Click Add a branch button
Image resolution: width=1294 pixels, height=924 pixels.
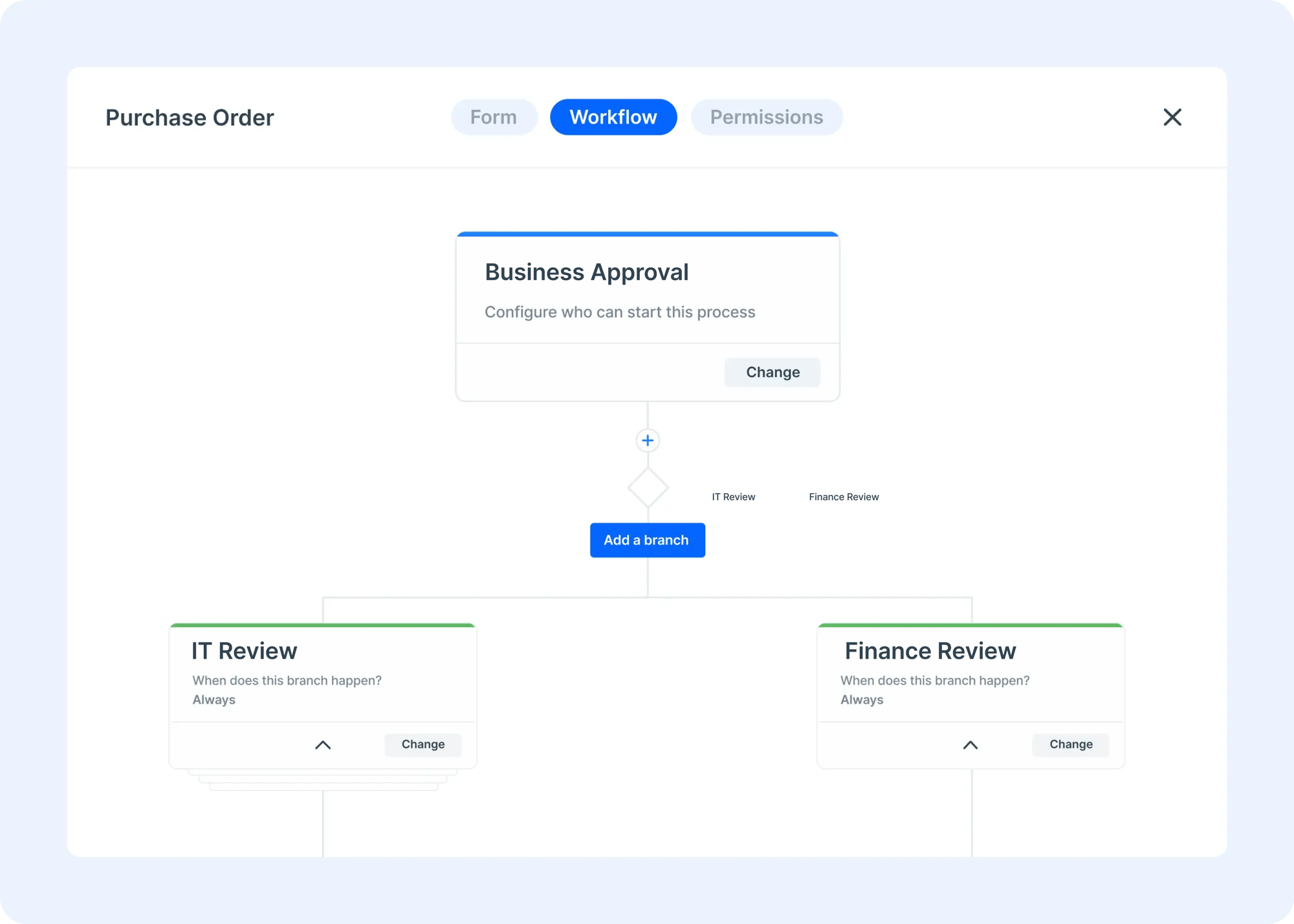tap(646, 540)
